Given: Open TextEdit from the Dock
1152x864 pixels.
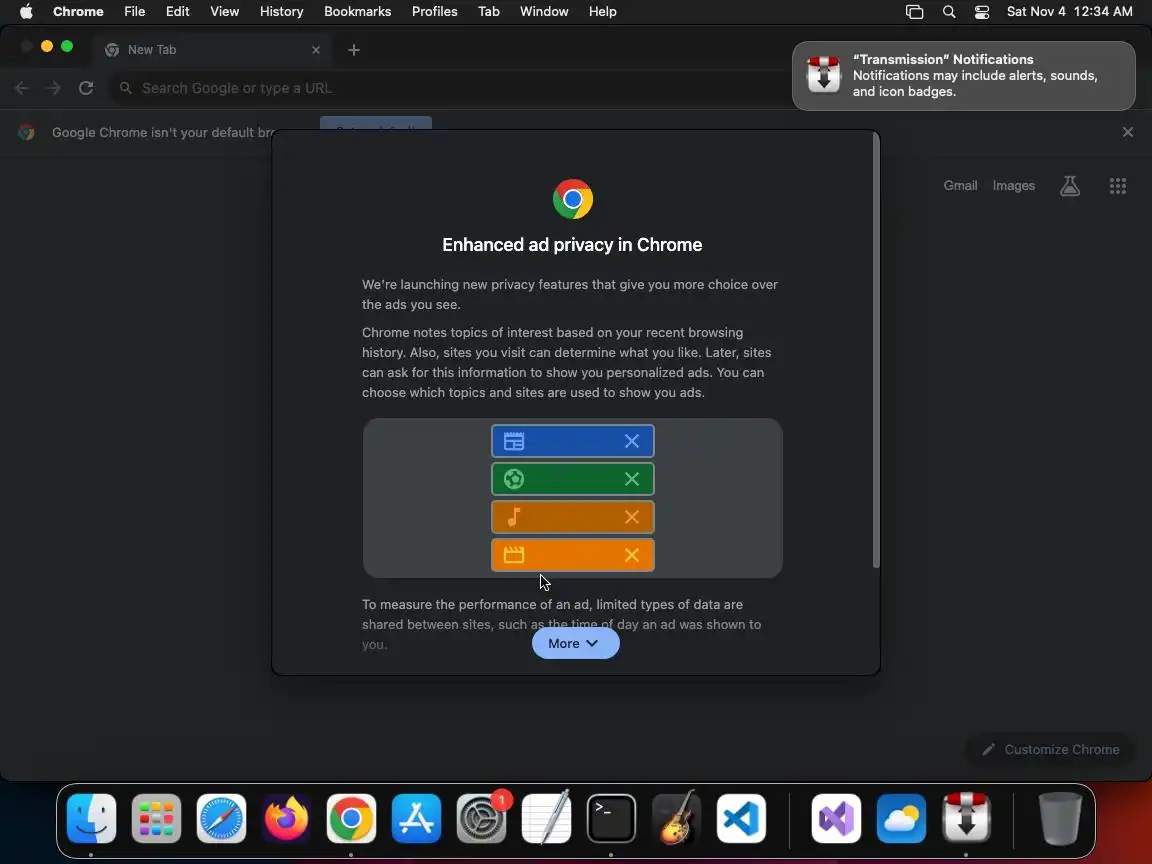Looking at the screenshot, I should [547, 818].
